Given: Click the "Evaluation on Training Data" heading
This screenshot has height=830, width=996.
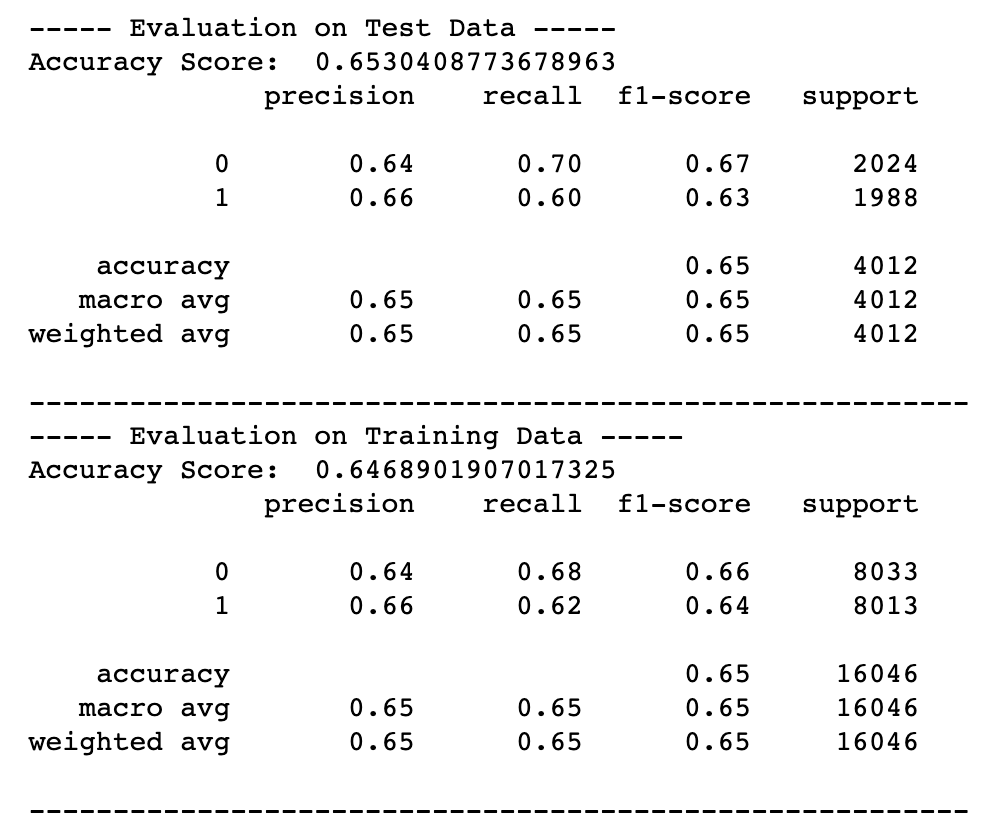Looking at the screenshot, I should (356, 437).
